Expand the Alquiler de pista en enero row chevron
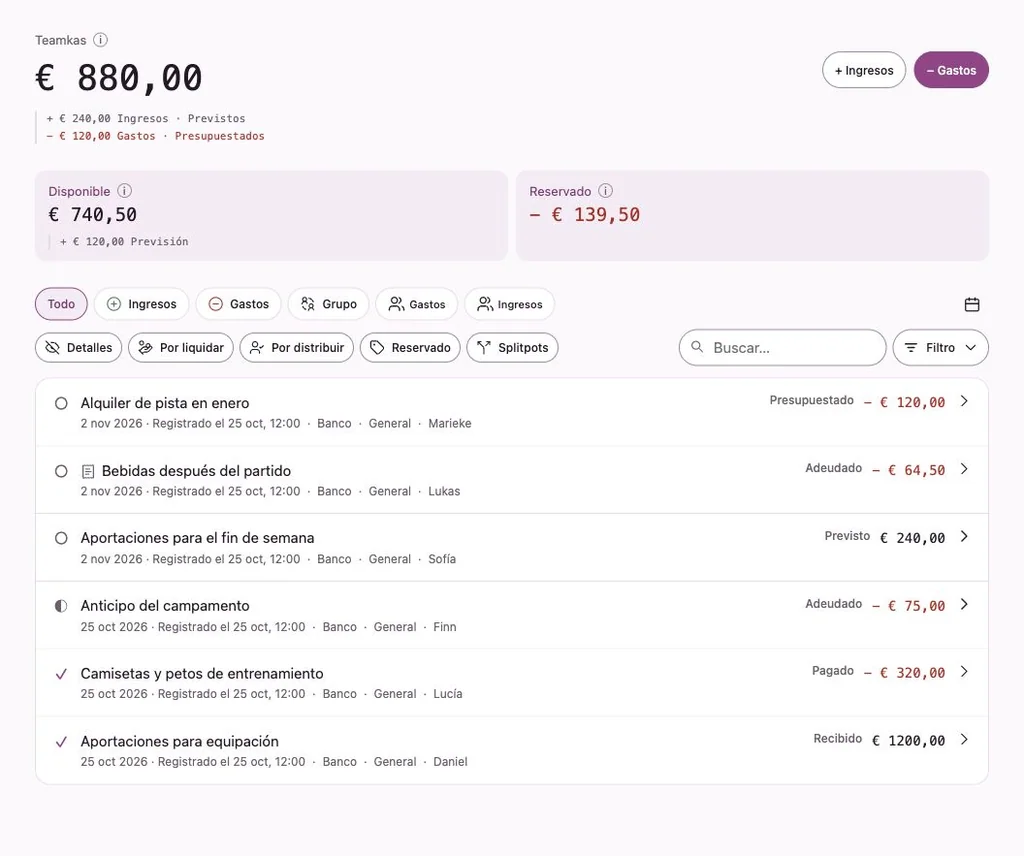The width and height of the screenshot is (1024, 856). tap(965, 401)
